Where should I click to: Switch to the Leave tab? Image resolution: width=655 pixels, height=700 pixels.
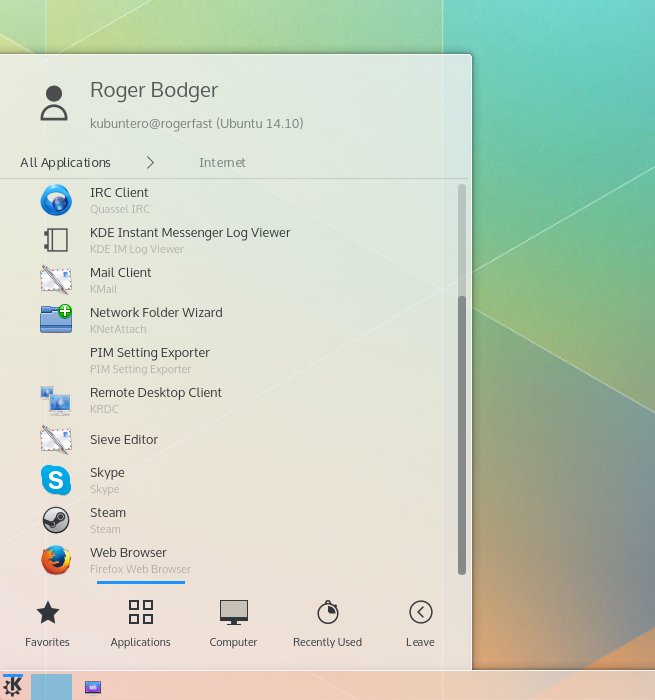[x=420, y=624]
